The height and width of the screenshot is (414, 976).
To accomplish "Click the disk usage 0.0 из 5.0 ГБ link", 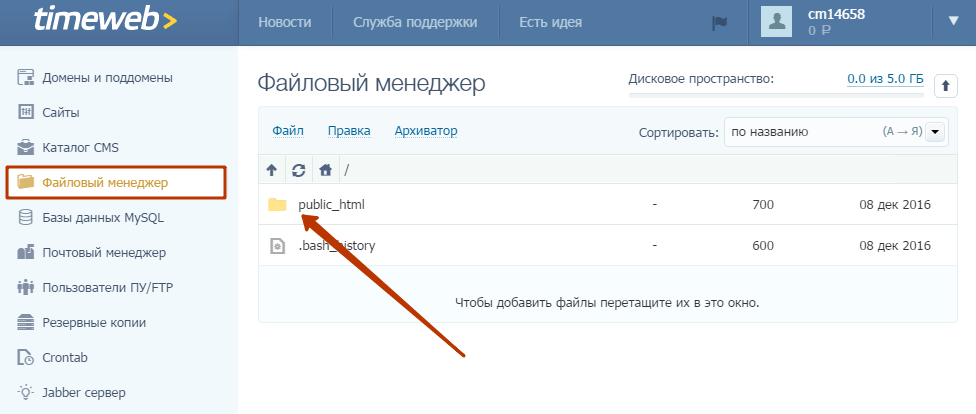I will tap(885, 79).
